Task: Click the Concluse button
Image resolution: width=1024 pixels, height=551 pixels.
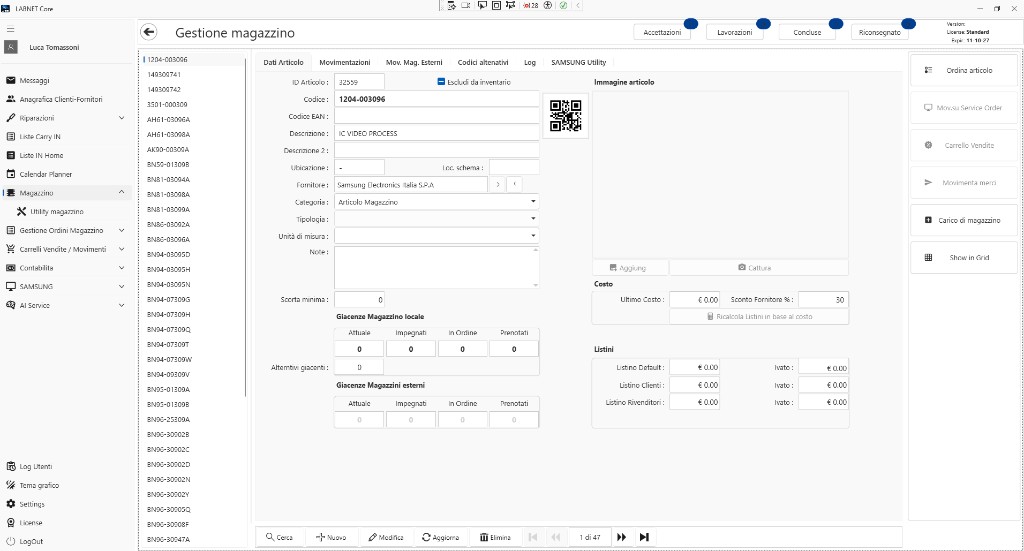Action: [807, 32]
